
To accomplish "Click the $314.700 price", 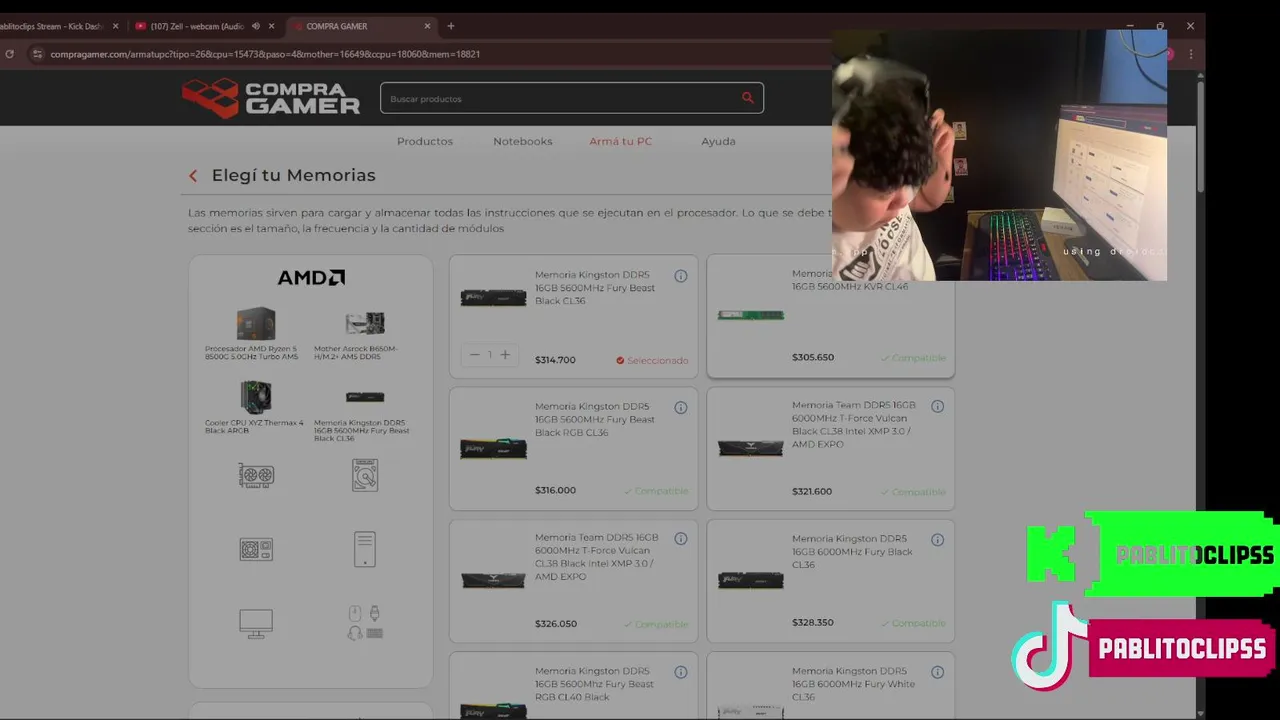I will (x=555, y=360).
